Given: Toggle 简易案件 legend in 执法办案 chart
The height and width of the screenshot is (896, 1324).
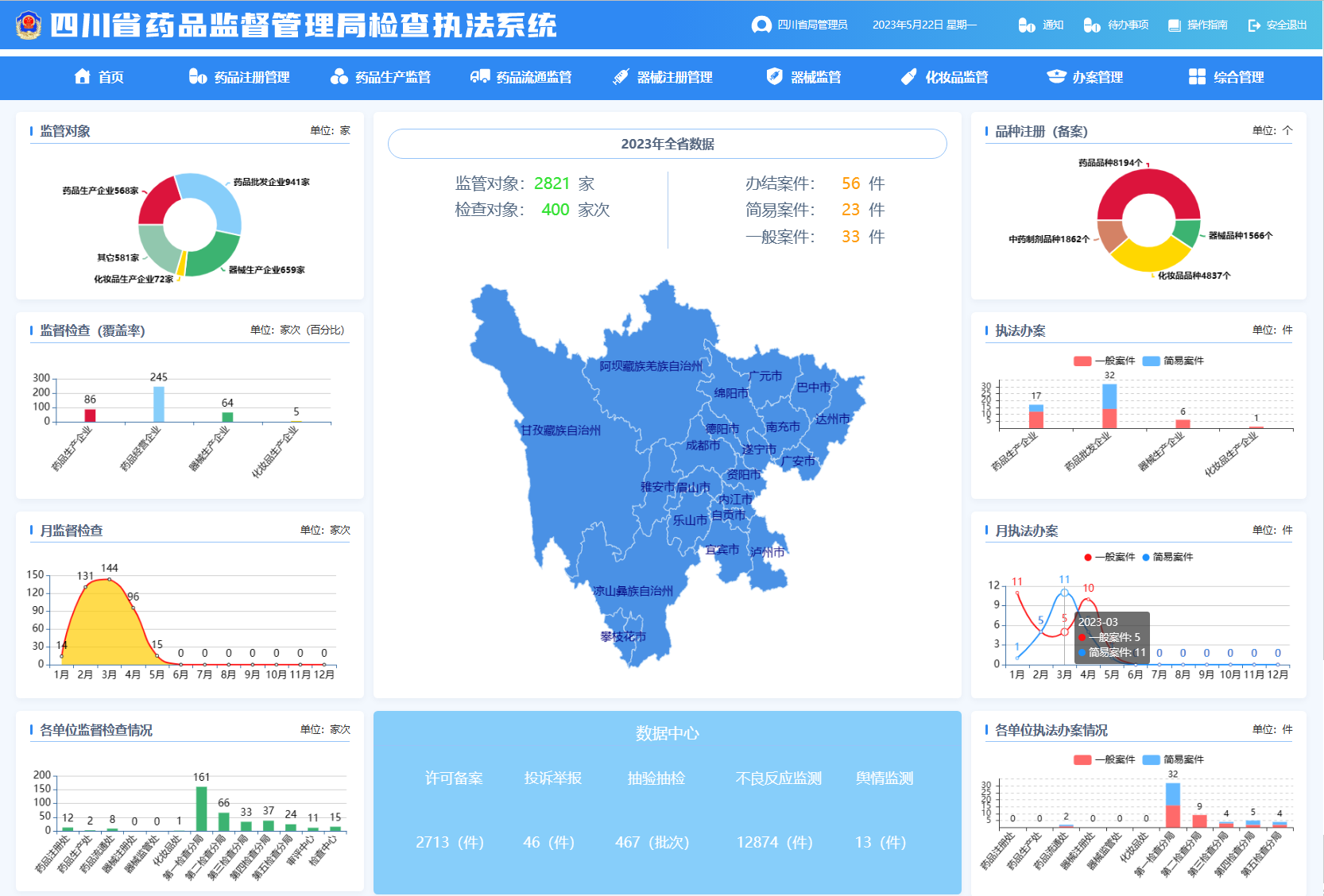Looking at the screenshot, I should (x=1174, y=361).
